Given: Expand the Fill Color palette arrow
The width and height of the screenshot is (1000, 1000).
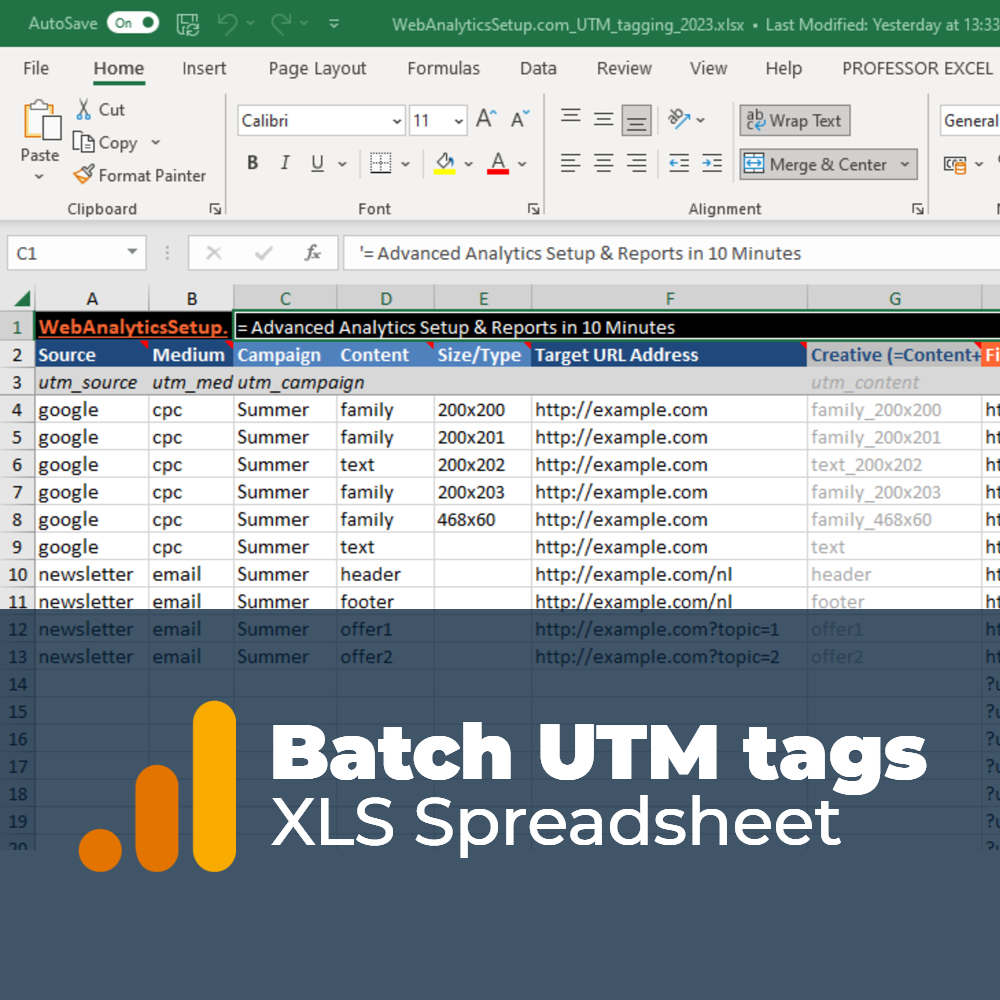Looking at the screenshot, I should click(x=469, y=165).
